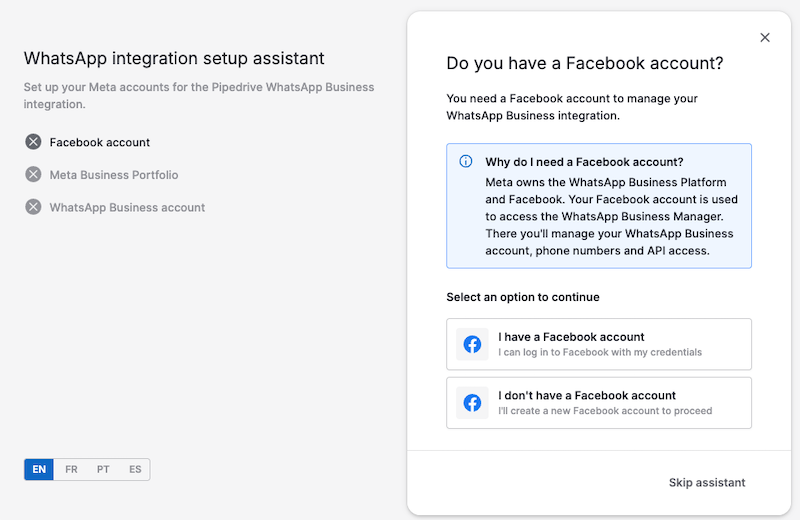The image size is (800, 520).
Task: Click Facebook logo in 'I have' option
Action: (x=472, y=344)
